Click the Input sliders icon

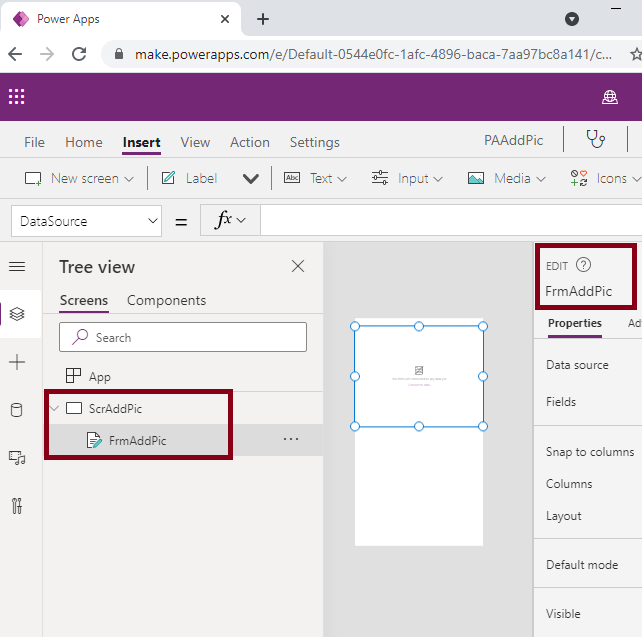[x=380, y=178]
